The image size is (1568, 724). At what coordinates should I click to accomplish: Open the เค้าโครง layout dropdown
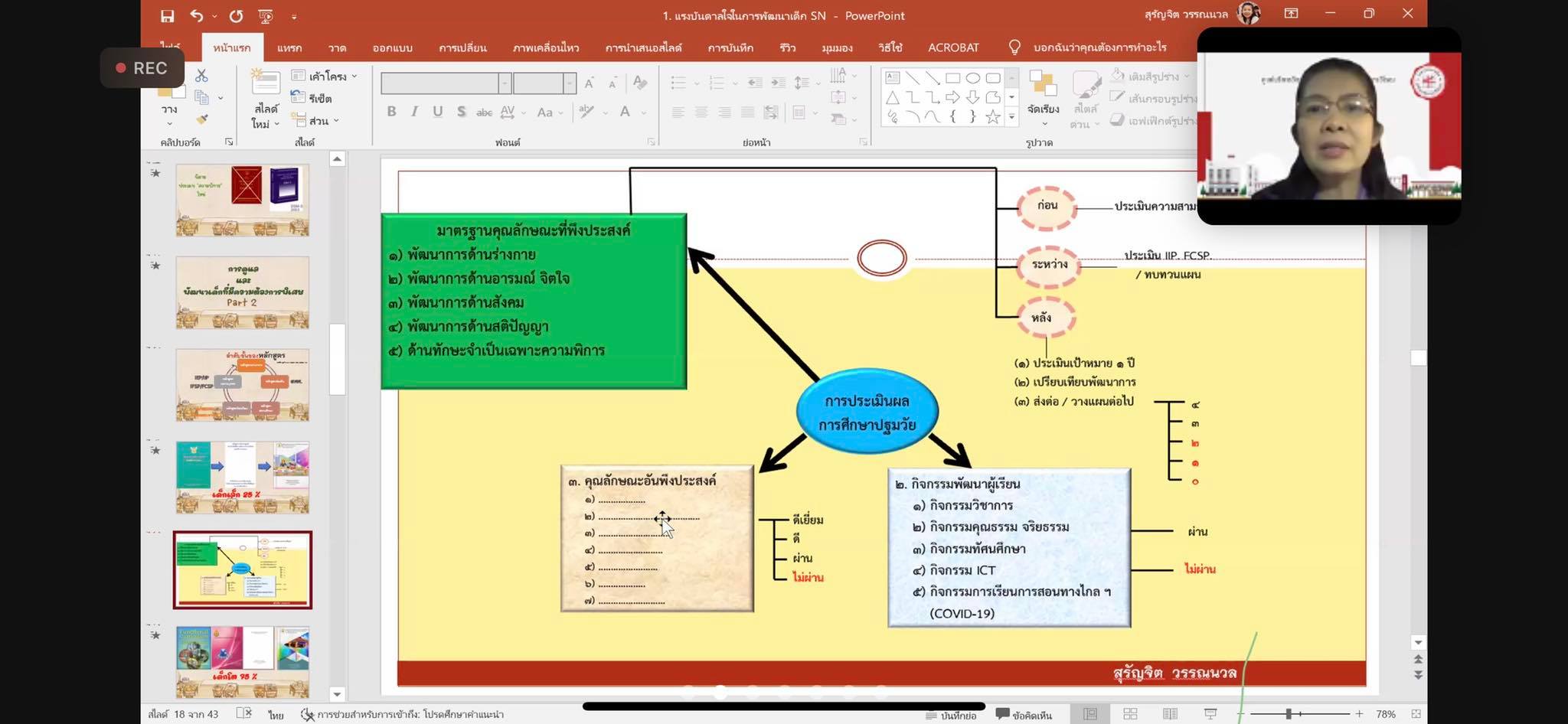pyautogui.click(x=325, y=76)
